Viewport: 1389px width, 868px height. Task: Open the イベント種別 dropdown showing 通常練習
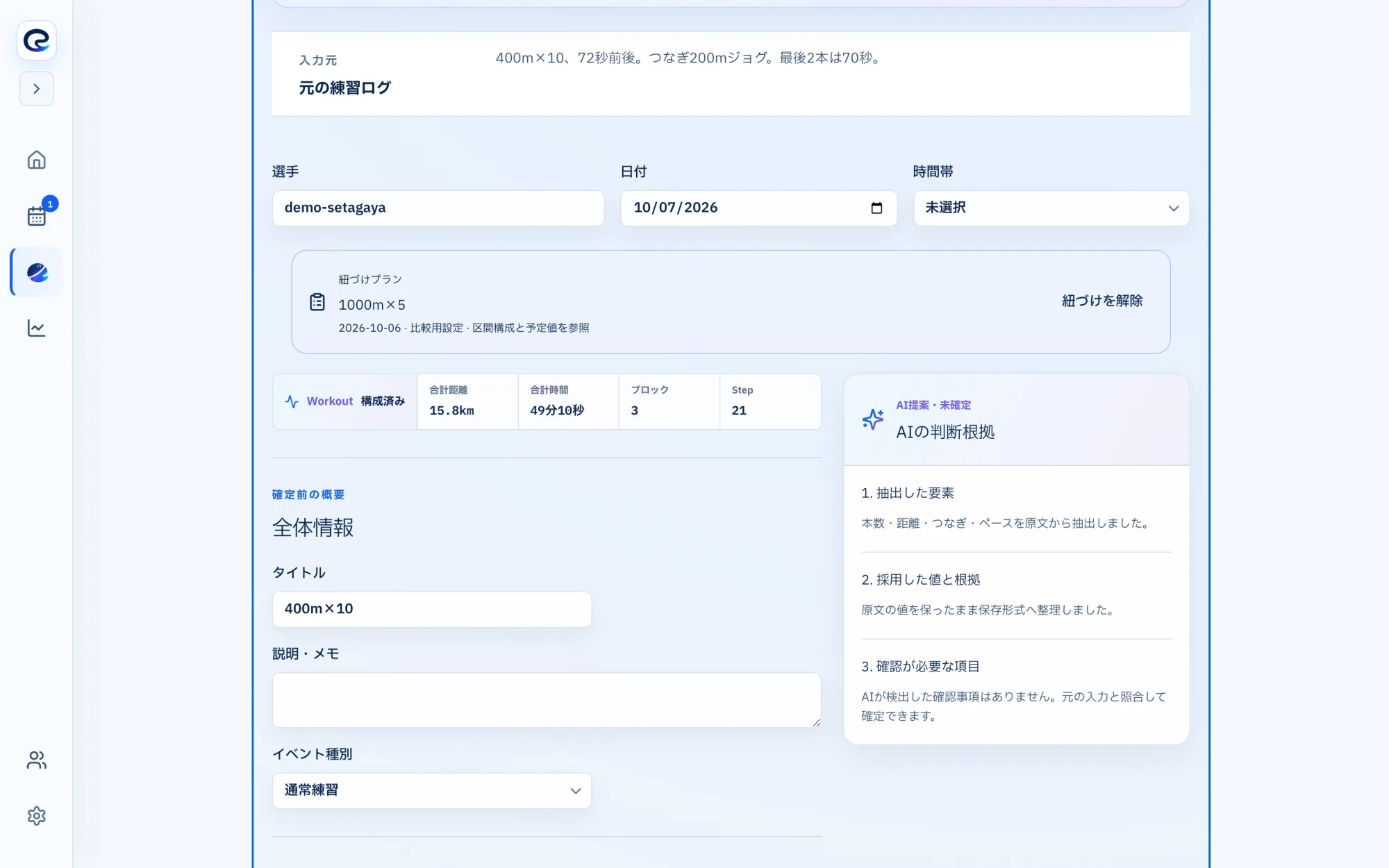point(432,790)
